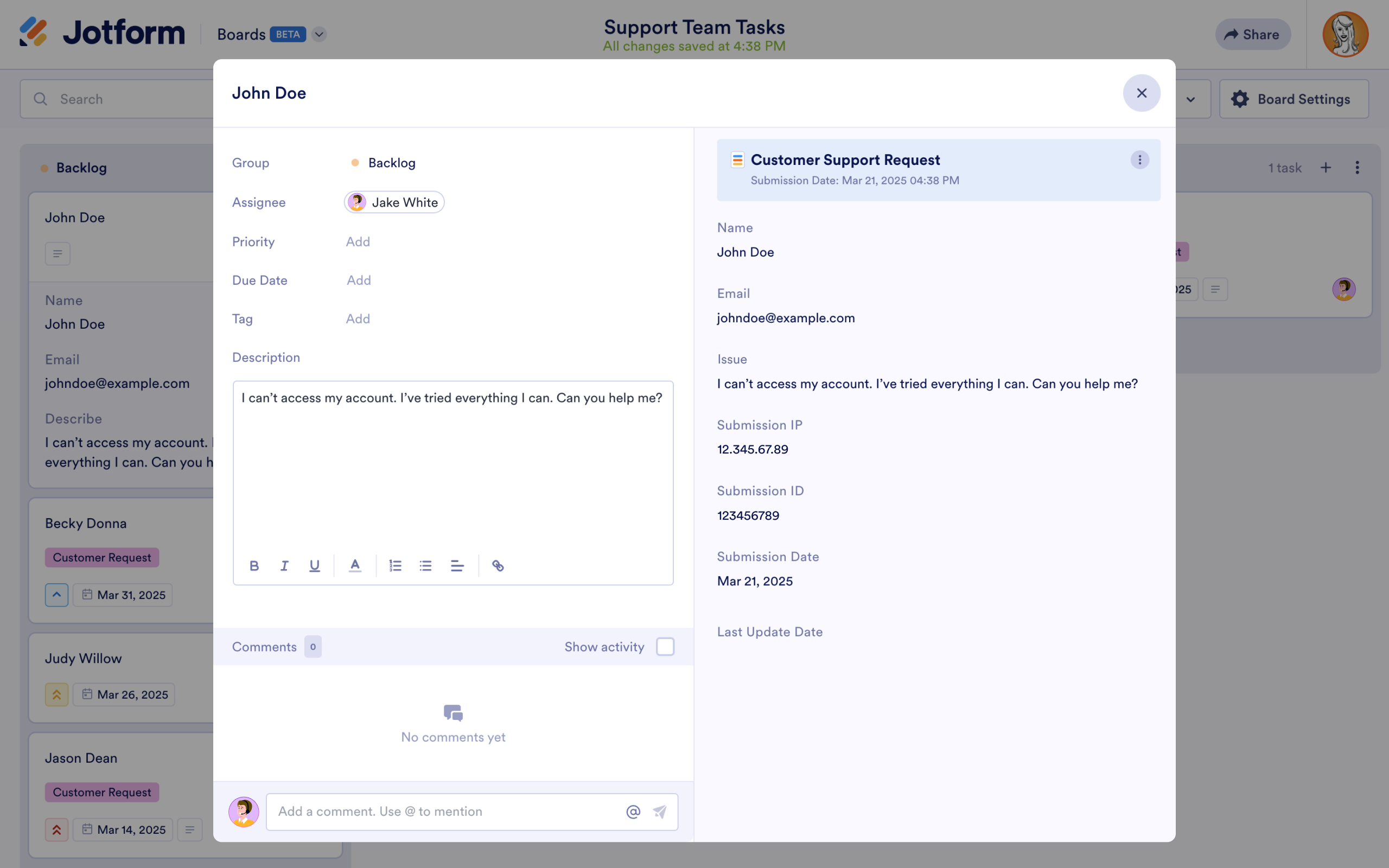This screenshot has width=1389, height=868.
Task: Open the Board Settings gear button
Action: pos(1294,99)
